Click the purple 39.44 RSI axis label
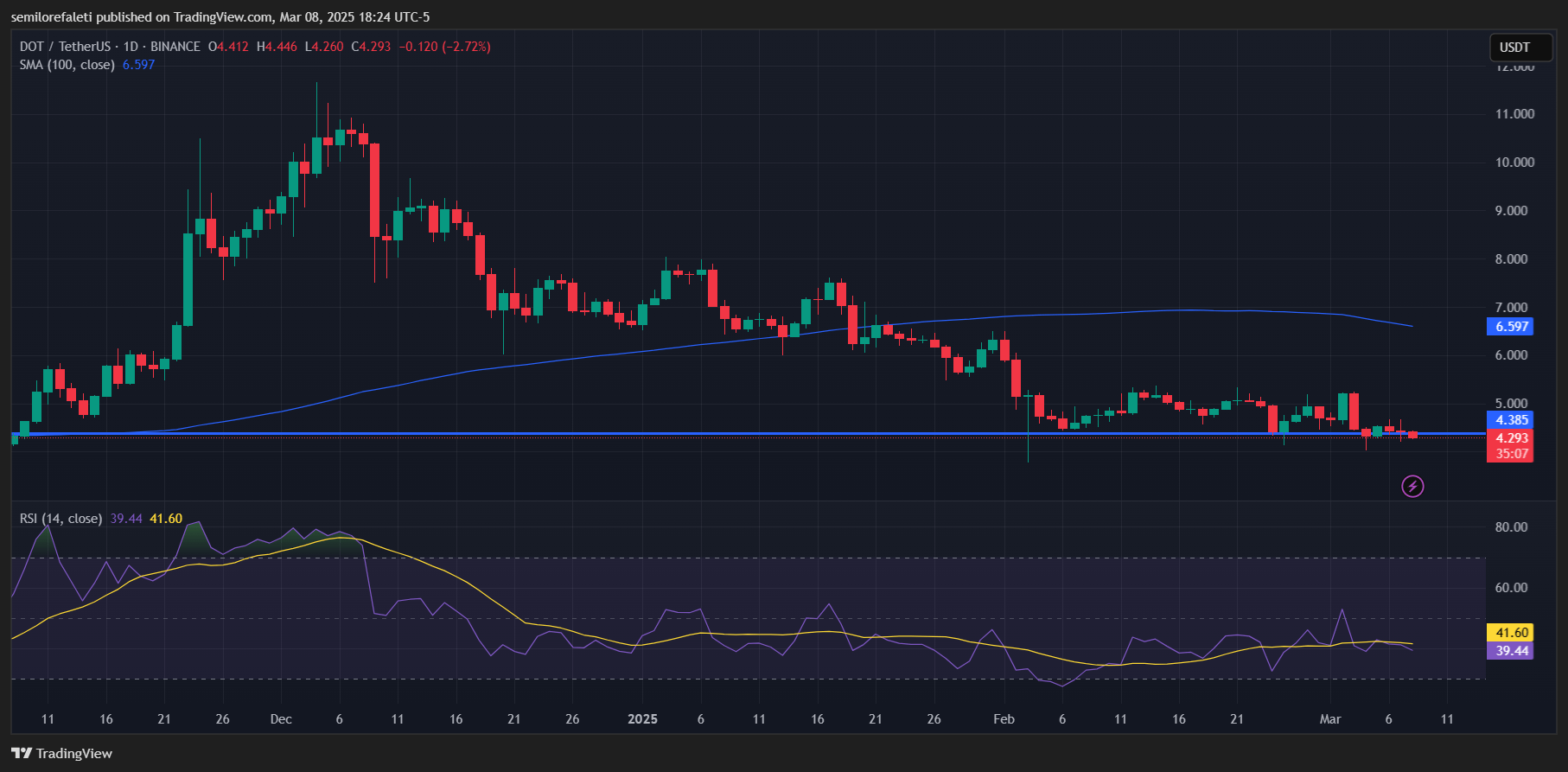1568x772 pixels. [x=1510, y=651]
